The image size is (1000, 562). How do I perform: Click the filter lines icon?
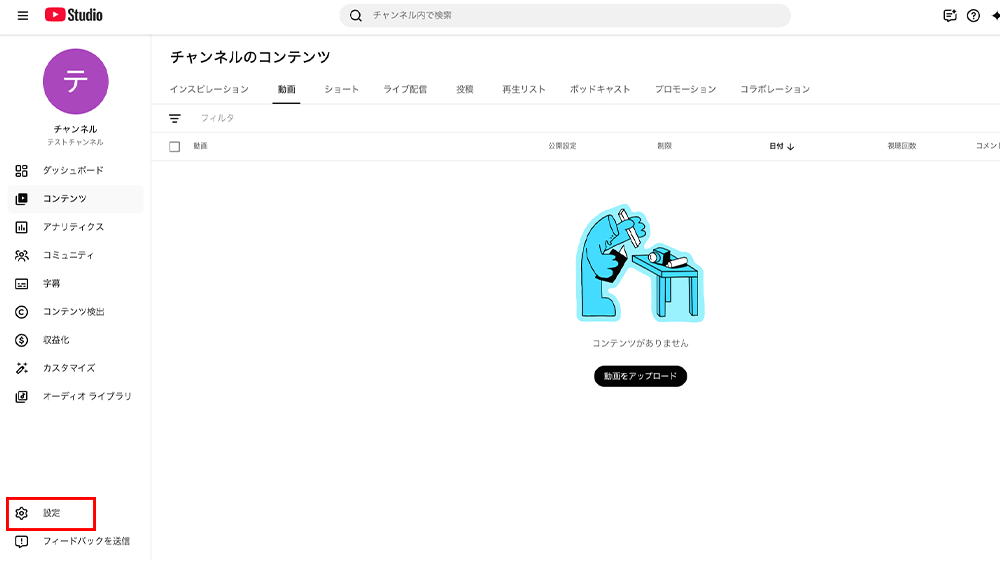click(175, 119)
